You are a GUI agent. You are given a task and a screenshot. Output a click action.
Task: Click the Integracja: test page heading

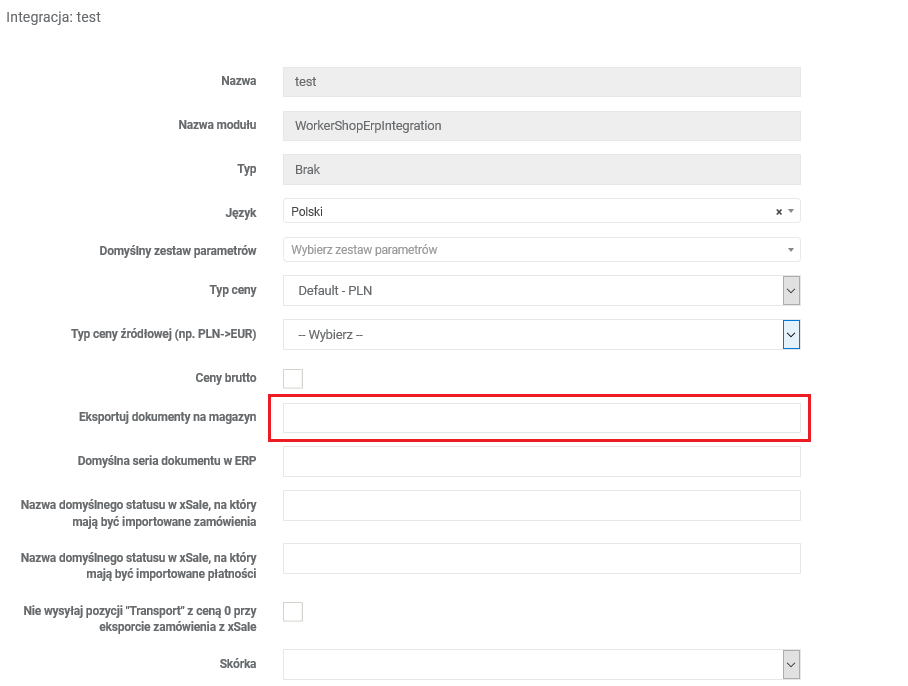54,18
